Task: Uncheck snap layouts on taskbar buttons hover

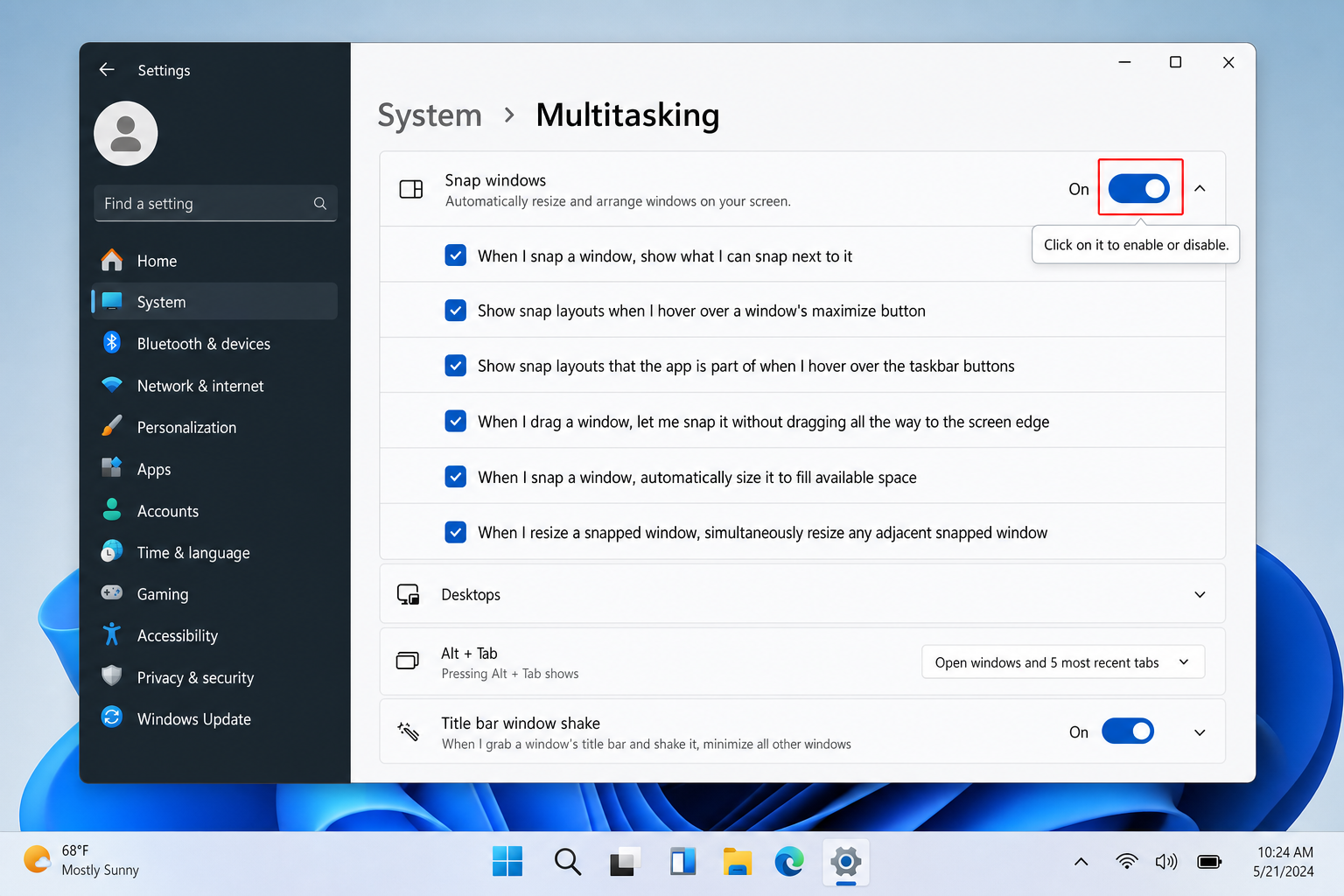Action: 456,366
